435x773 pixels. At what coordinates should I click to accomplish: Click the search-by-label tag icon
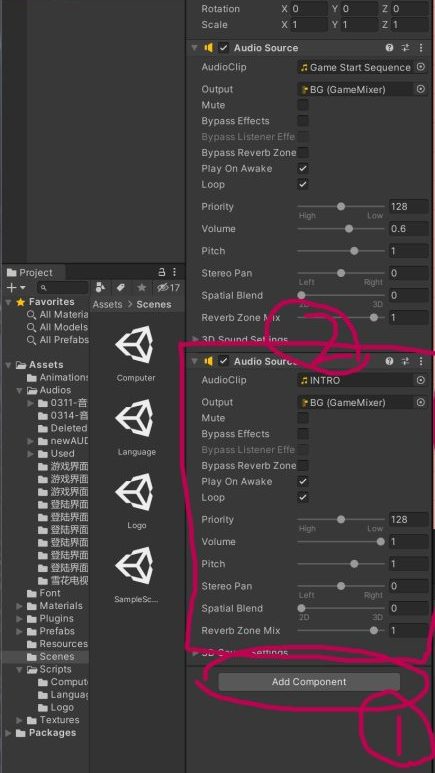pyautogui.click(x=121, y=287)
